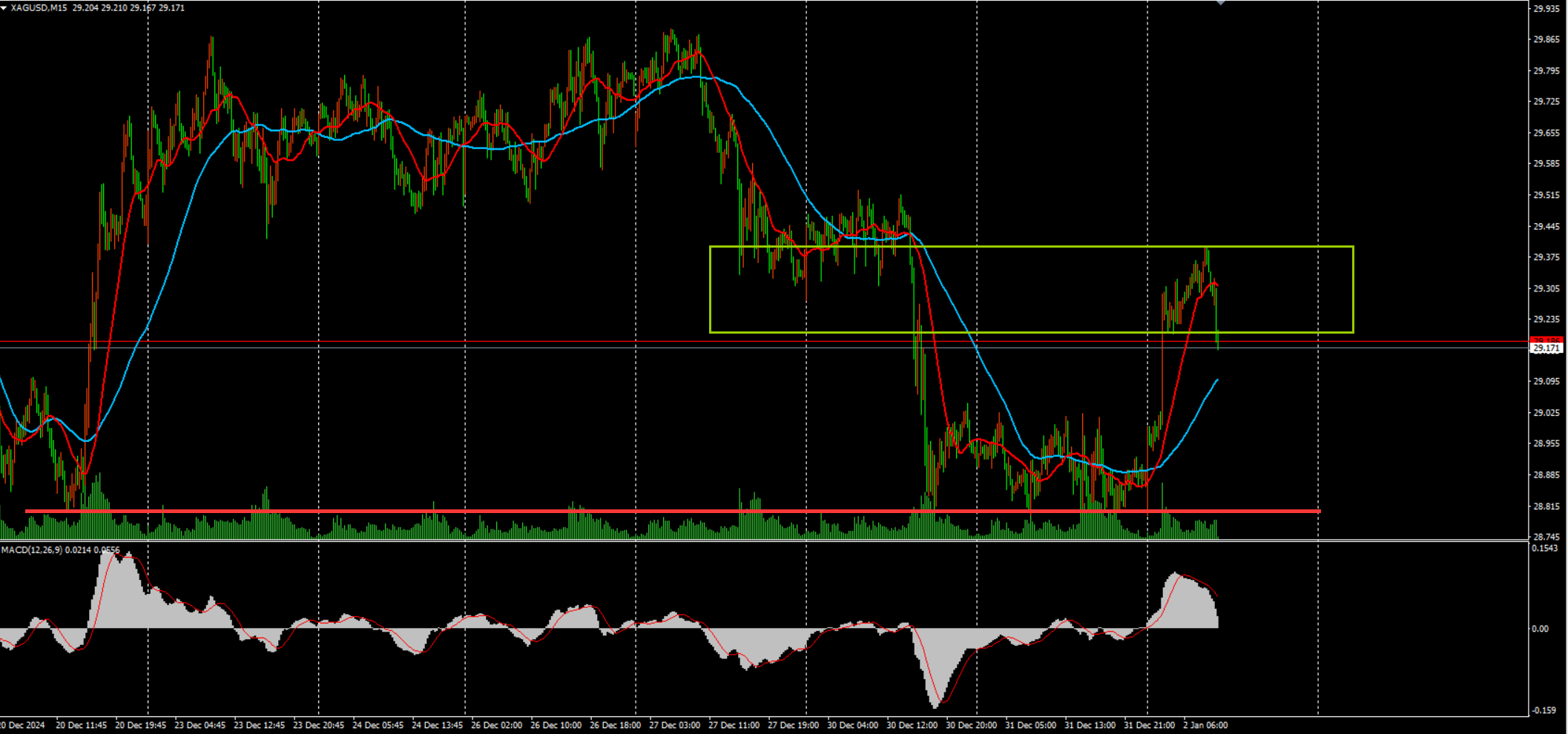Click the 20 Dec 19:45 time label
The image size is (1568, 734).
point(141,725)
